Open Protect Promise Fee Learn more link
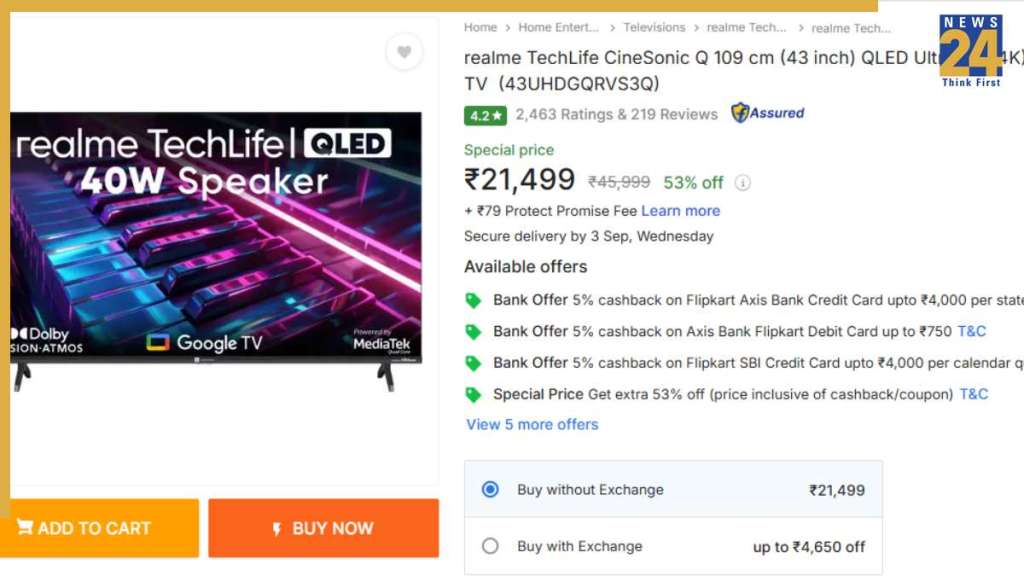Viewport: 1024px width, 576px height. tap(680, 211)
